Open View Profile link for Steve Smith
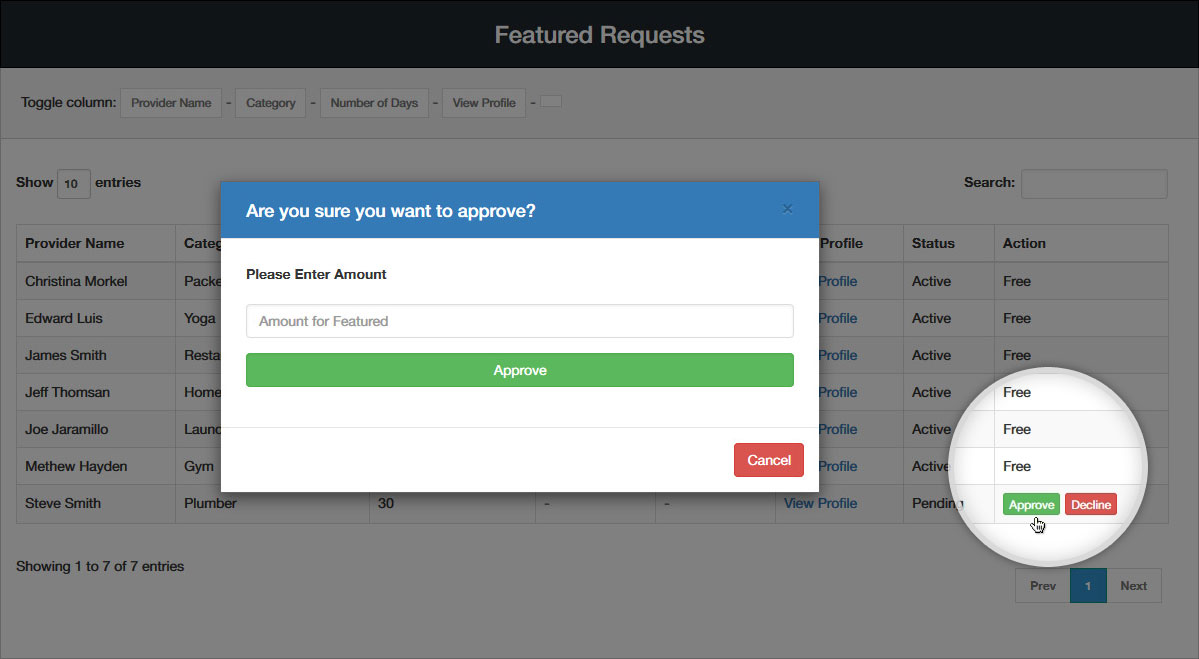1199x659 pixels. point(820,503)
